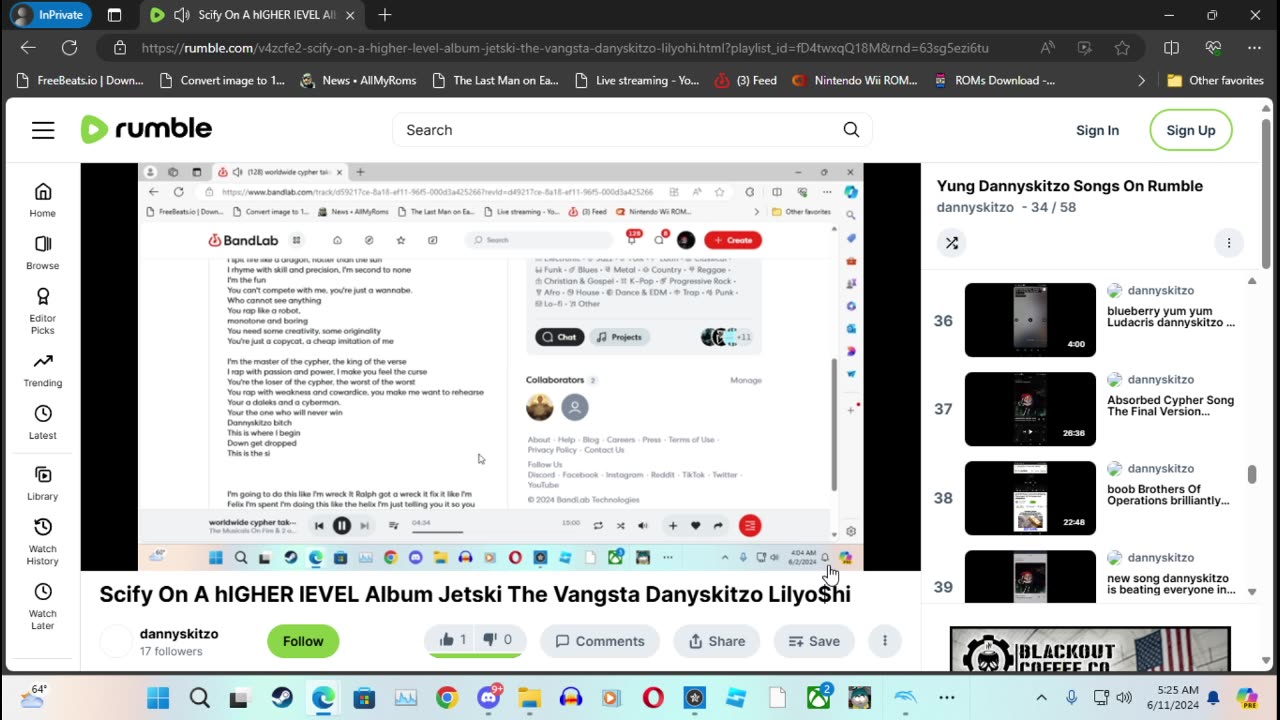Click dannyskitzo playlist author link
1280x720 pixels.
click(975, 207)
